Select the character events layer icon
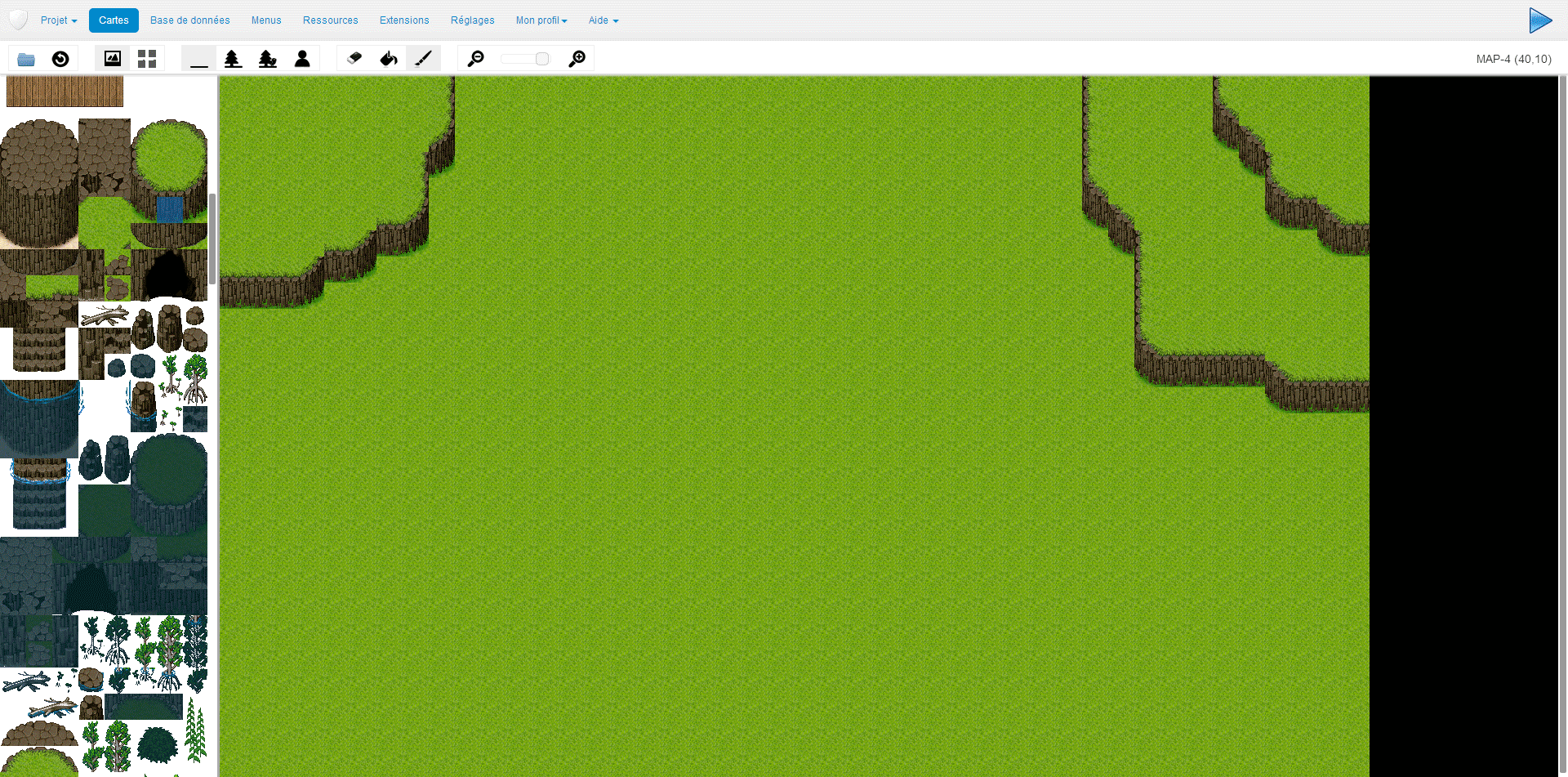 coord(302,59)
